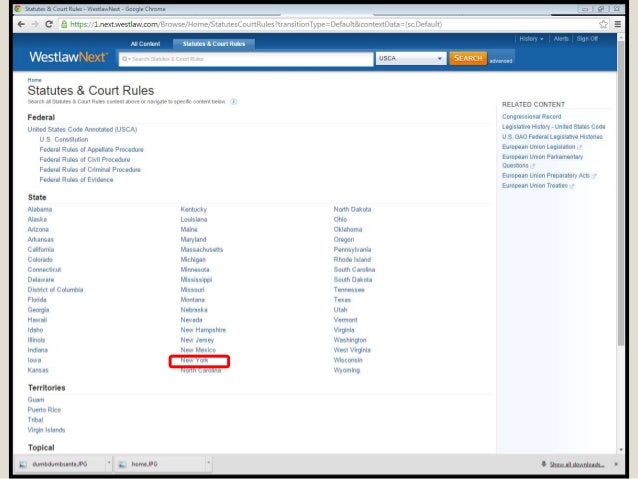Open European Union Parliamentary Questions

pyautogui.click(x=542, y=161)
